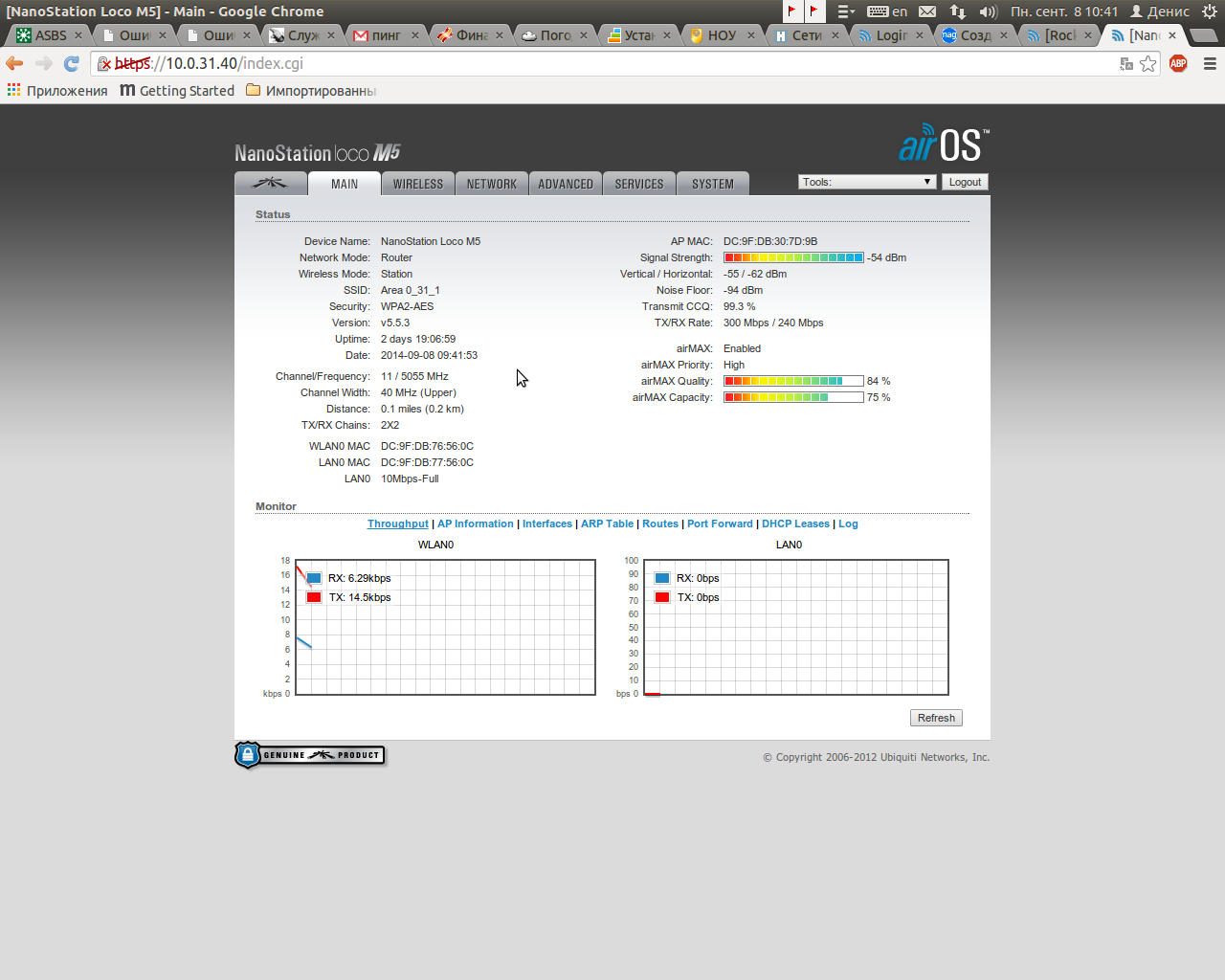The width and height of the screenshot is (1225, 980).
Task: Select the device name 'NanoStation Loco M5' value
Action: point(431,241)
